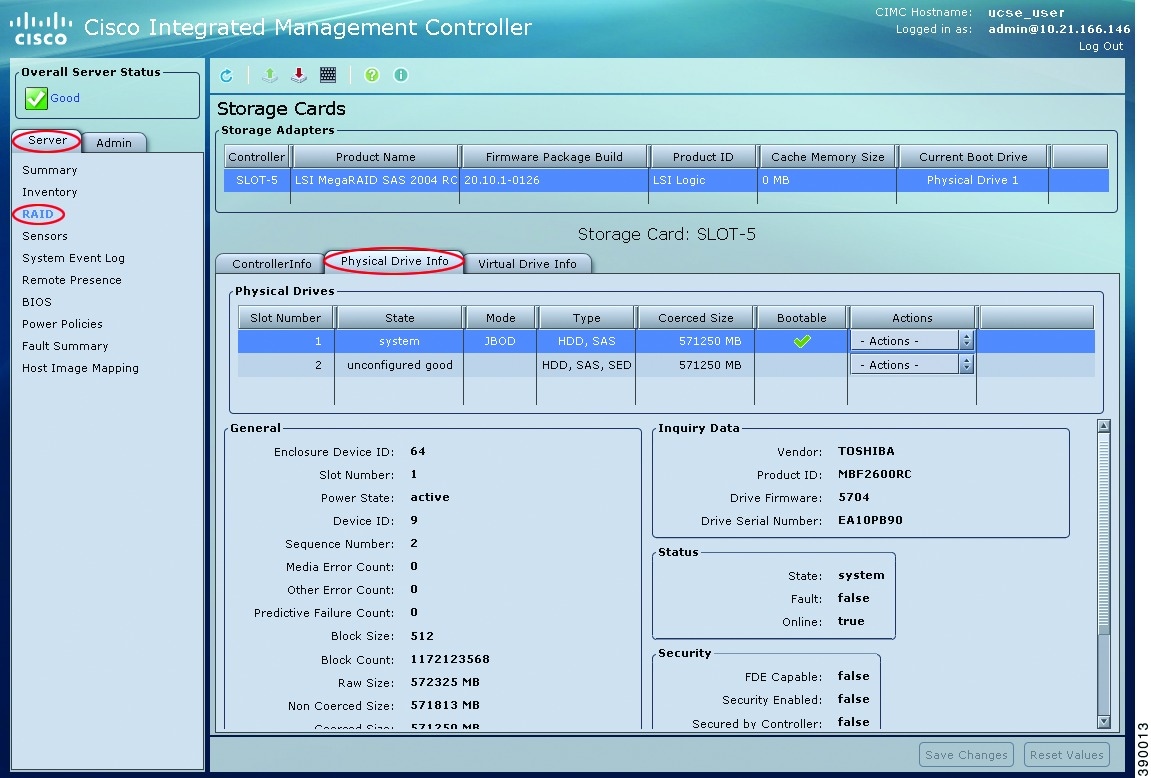Open the Actions dropdown for slot 1 drive
This screenshot has width=1151, height=778.
tap(911, 341)
